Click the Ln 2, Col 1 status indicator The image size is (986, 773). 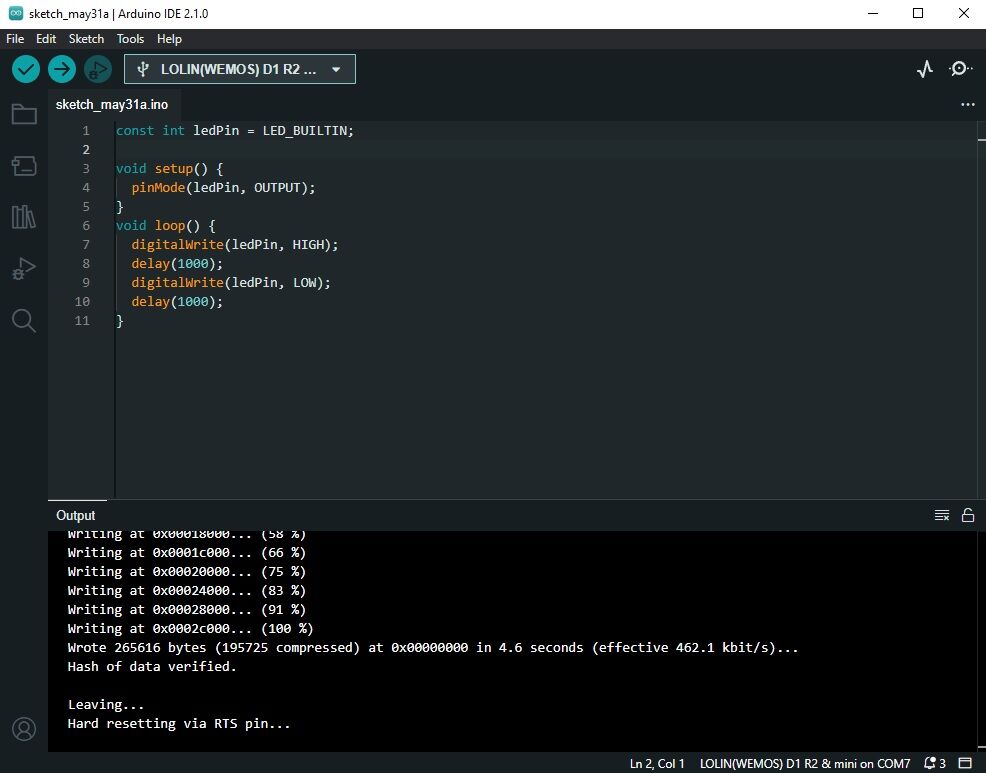(x=657, y=763)
